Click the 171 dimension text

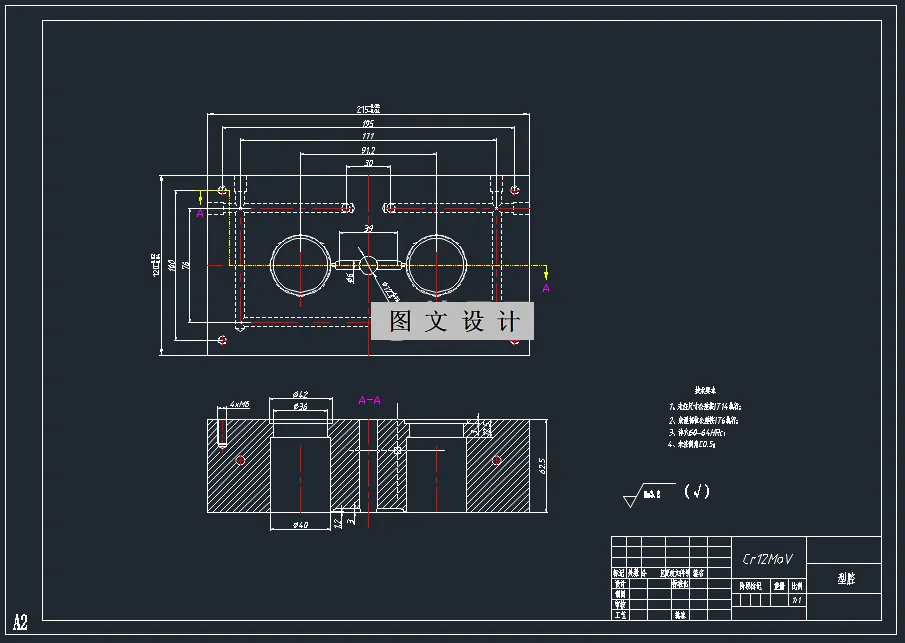(x=368, y=136)
